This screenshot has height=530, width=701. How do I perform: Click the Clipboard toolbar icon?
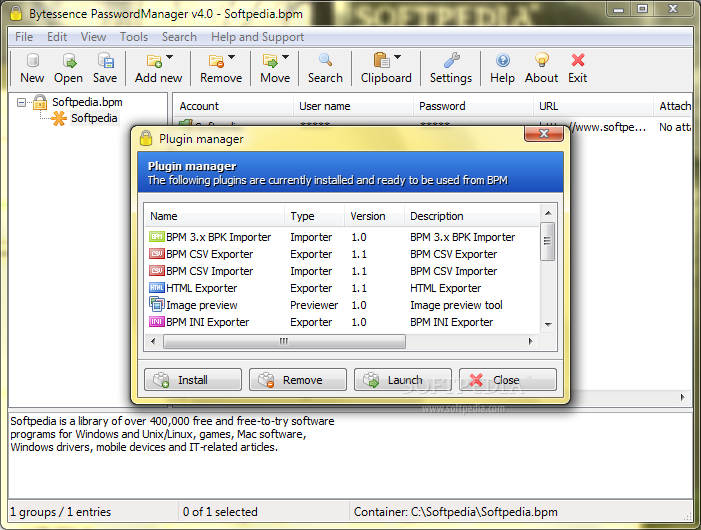[x=381, y=60]
